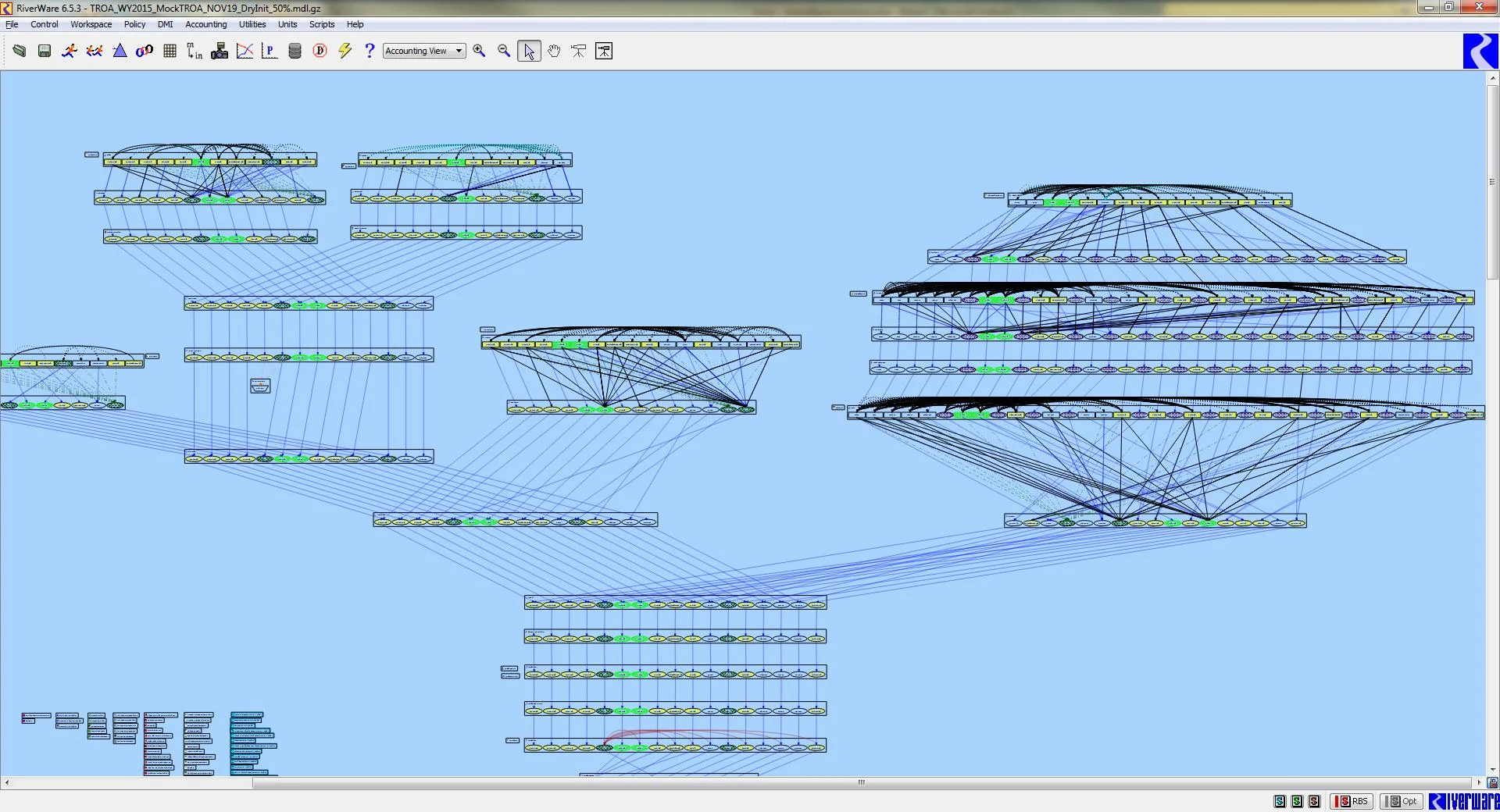
Task: Save the model with the disk icon
Action: coord(44,51)
